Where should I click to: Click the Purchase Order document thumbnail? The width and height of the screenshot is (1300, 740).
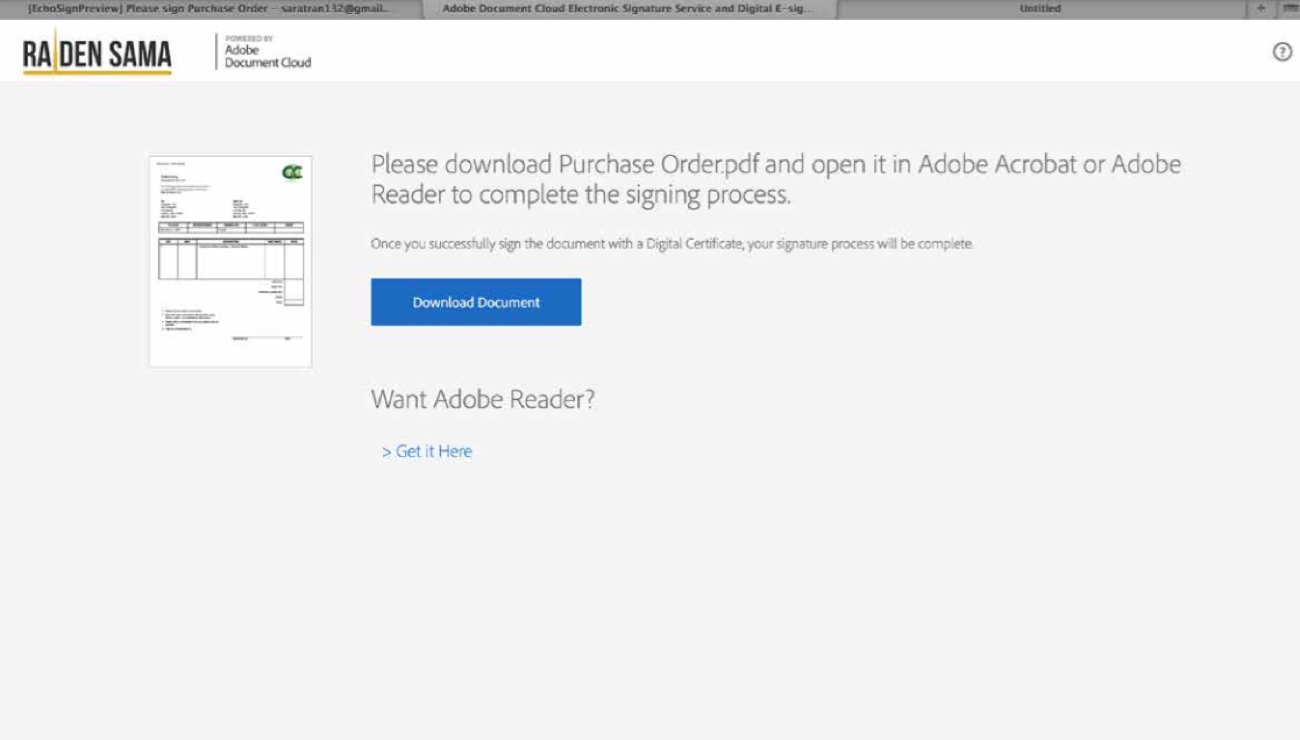click(230, 261)
